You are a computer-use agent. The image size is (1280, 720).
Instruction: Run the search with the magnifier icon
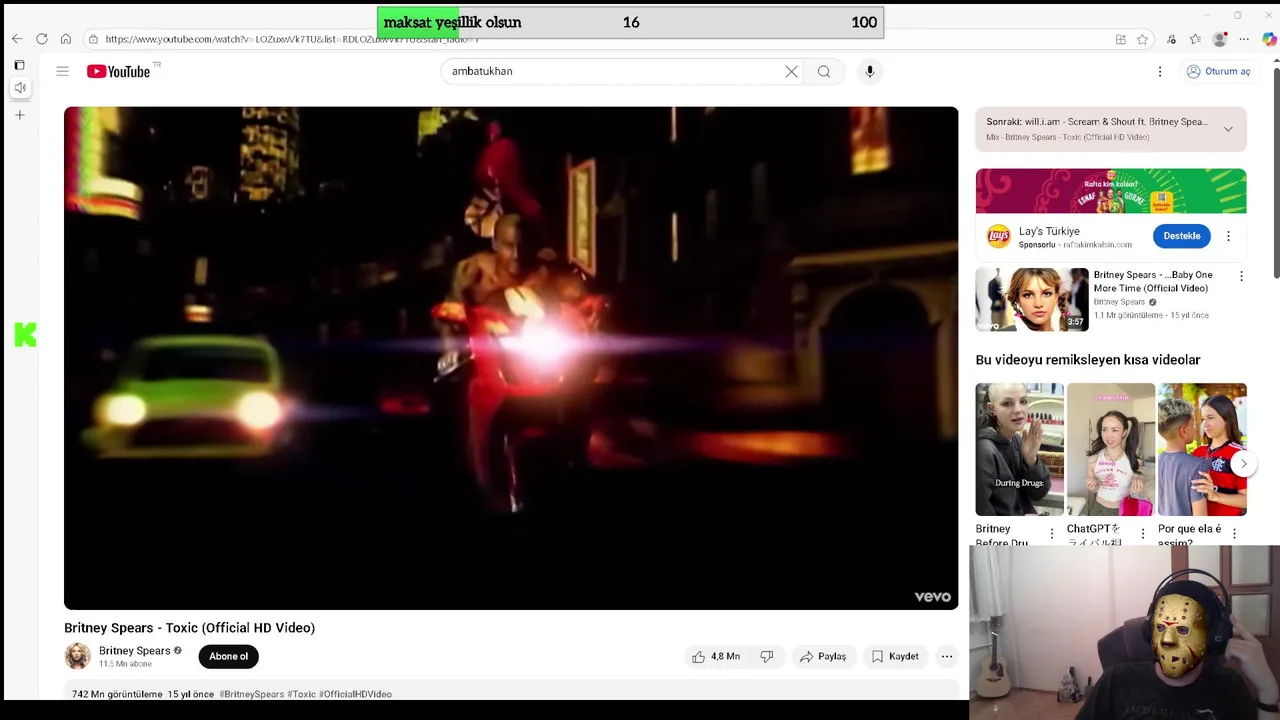click(824, 71)
